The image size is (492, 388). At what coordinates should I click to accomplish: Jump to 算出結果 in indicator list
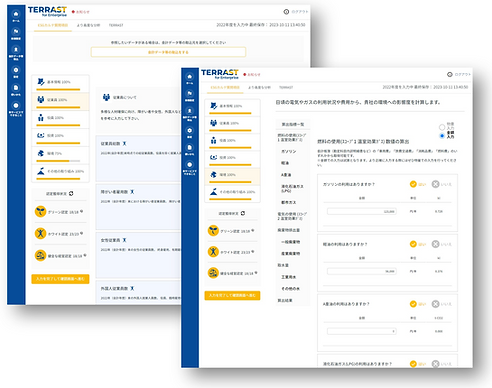[x=285, y=300]
